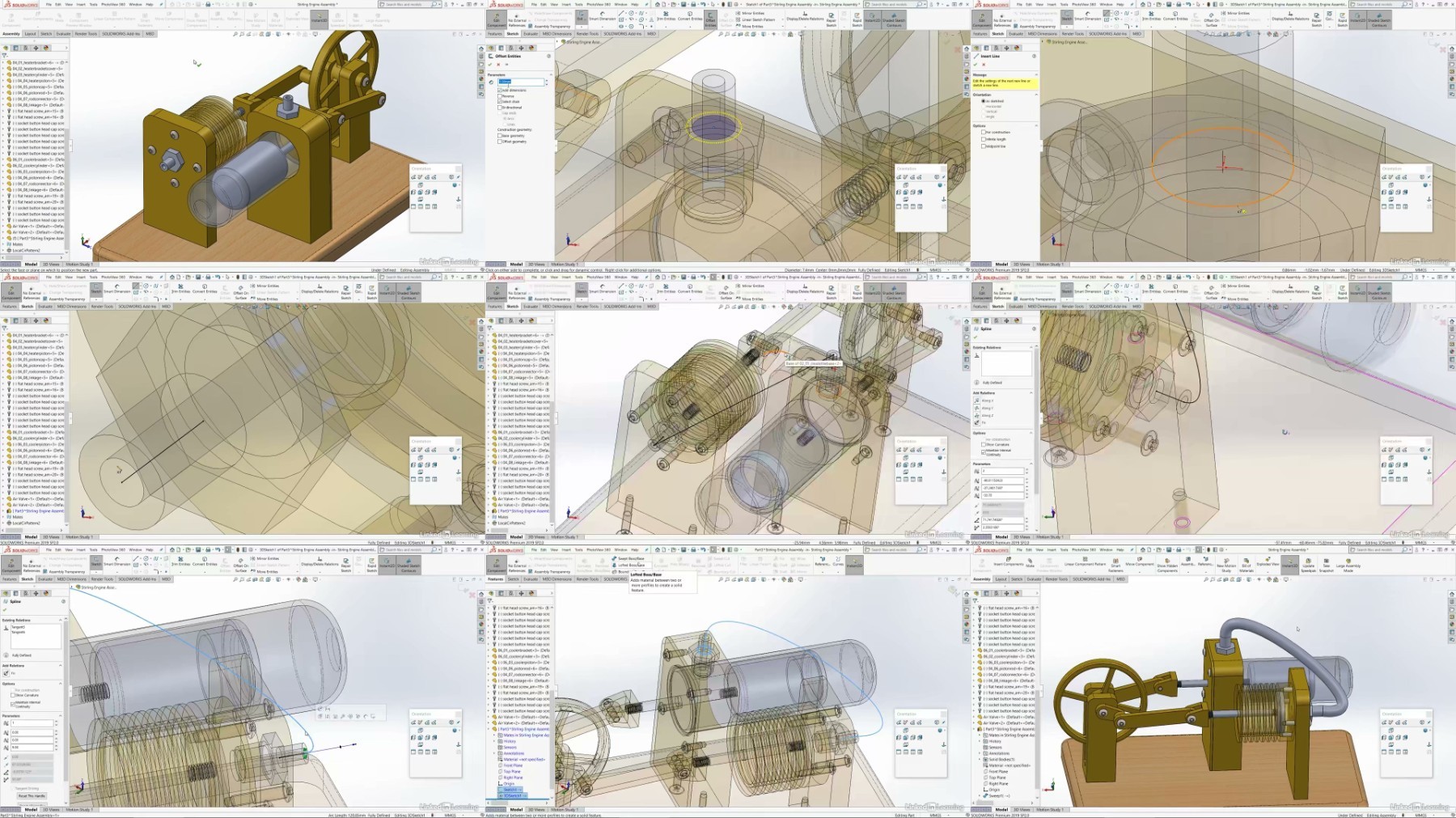Click Swept Boss/Base in the Lofted Boss/Base window
This screenshot has height=818, width=1456.
pos(630,558)
